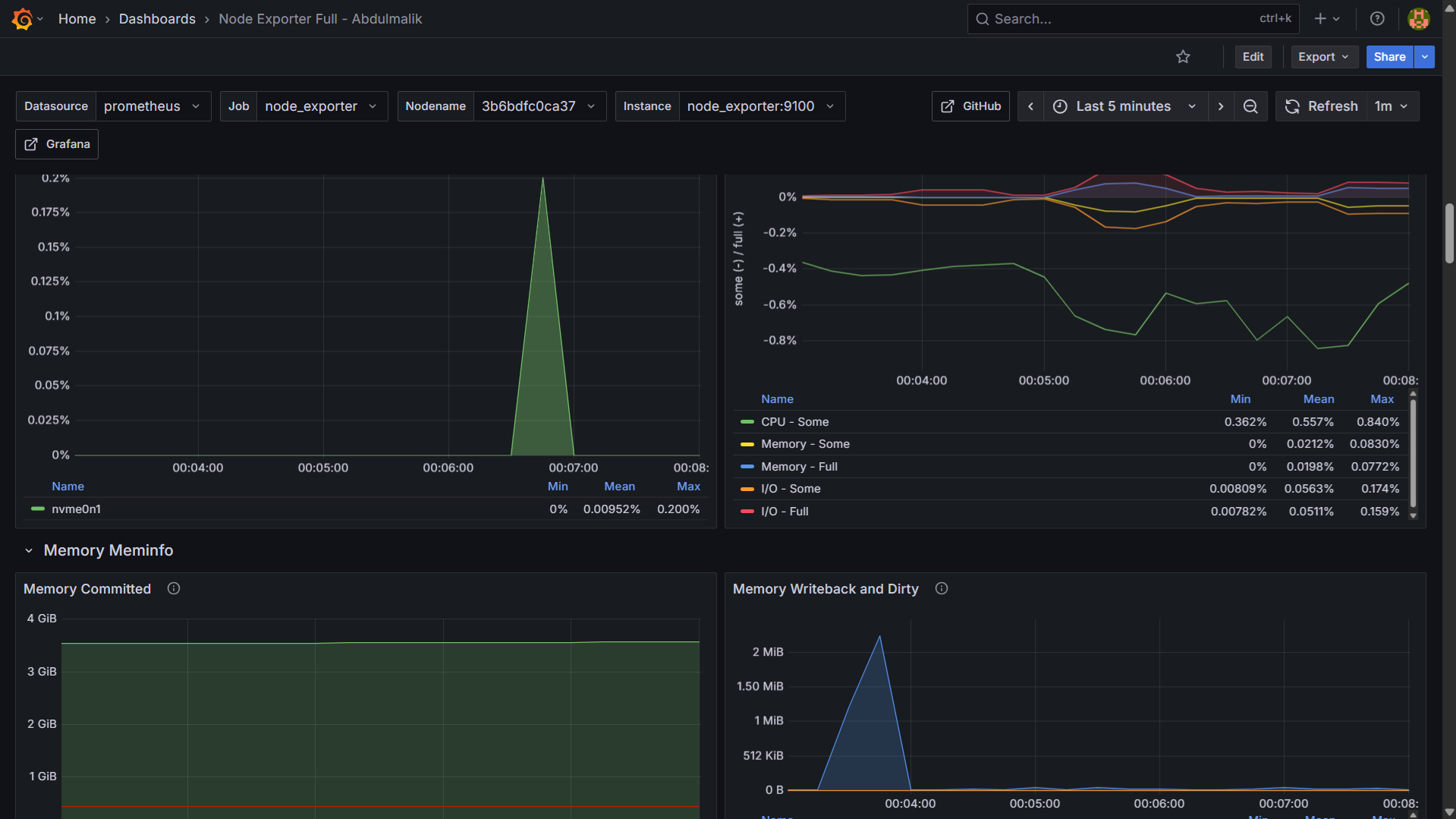Image resolution: width=1456 pixels, height=819 pixels.
Task: Open the Export menu
Action: (x=1323, y=57)
